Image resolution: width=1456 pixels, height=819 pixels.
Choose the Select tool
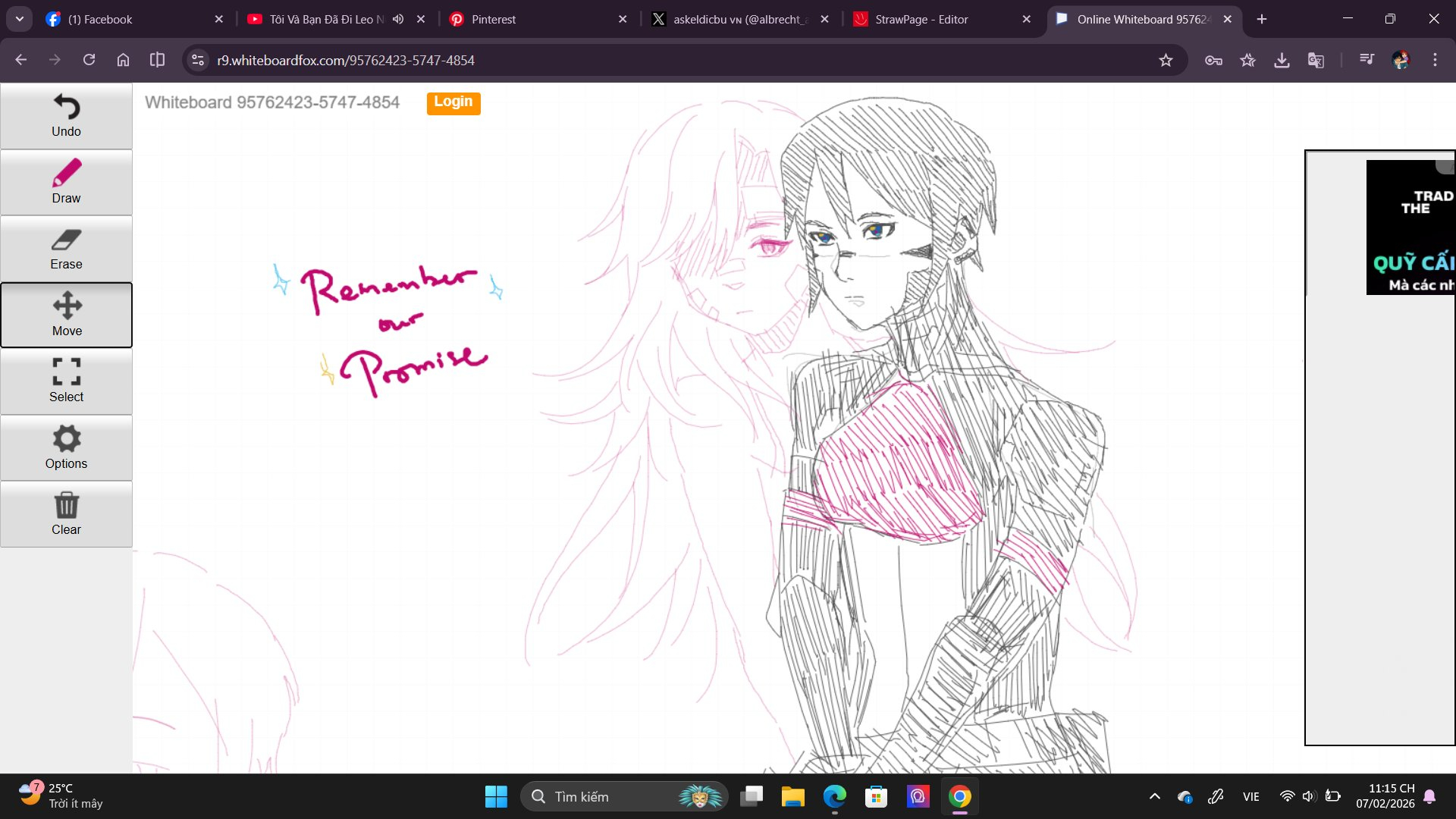tap(66, 381)
